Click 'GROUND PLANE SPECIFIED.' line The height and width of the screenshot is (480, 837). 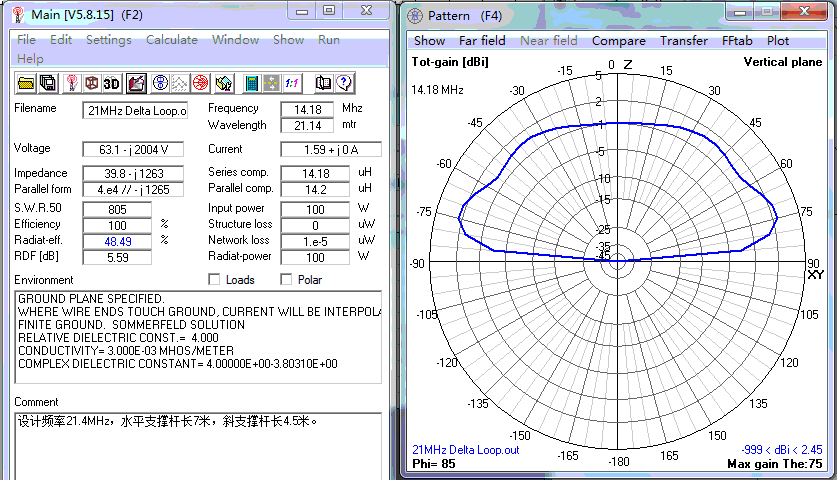click(91, 298)
